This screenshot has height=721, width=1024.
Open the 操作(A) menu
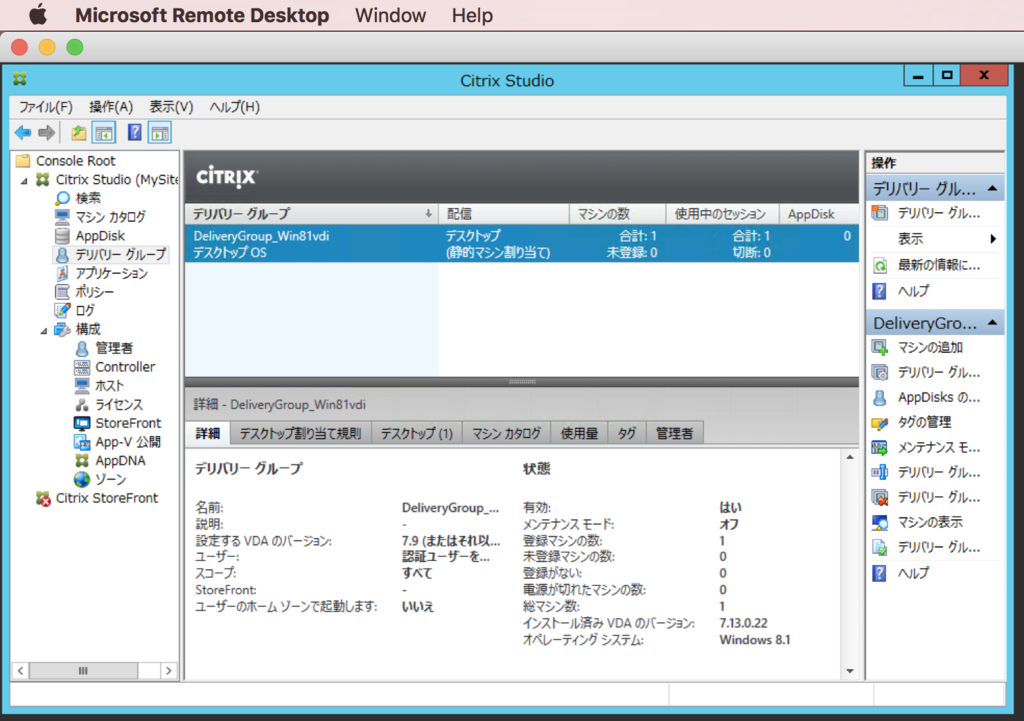(x=110, y=107)
